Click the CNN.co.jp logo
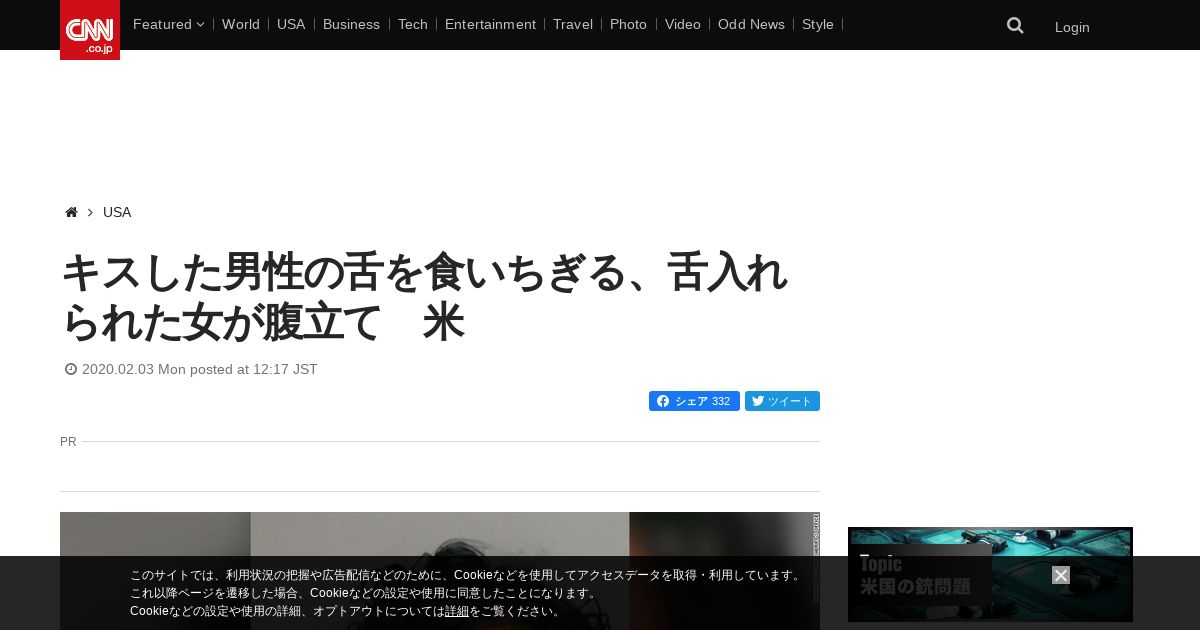 [90, 30]
